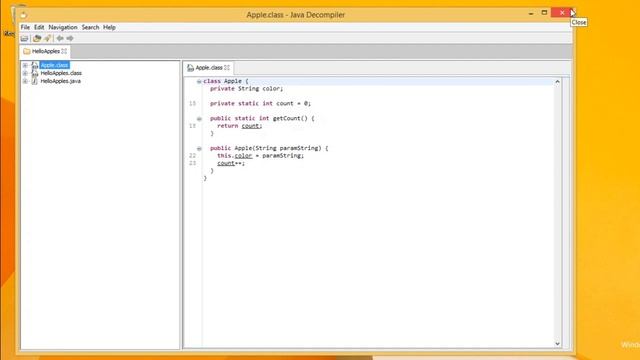Follow the underlined count link in return statement
Viewport: 640px width, 360px height.
point(250,126)
